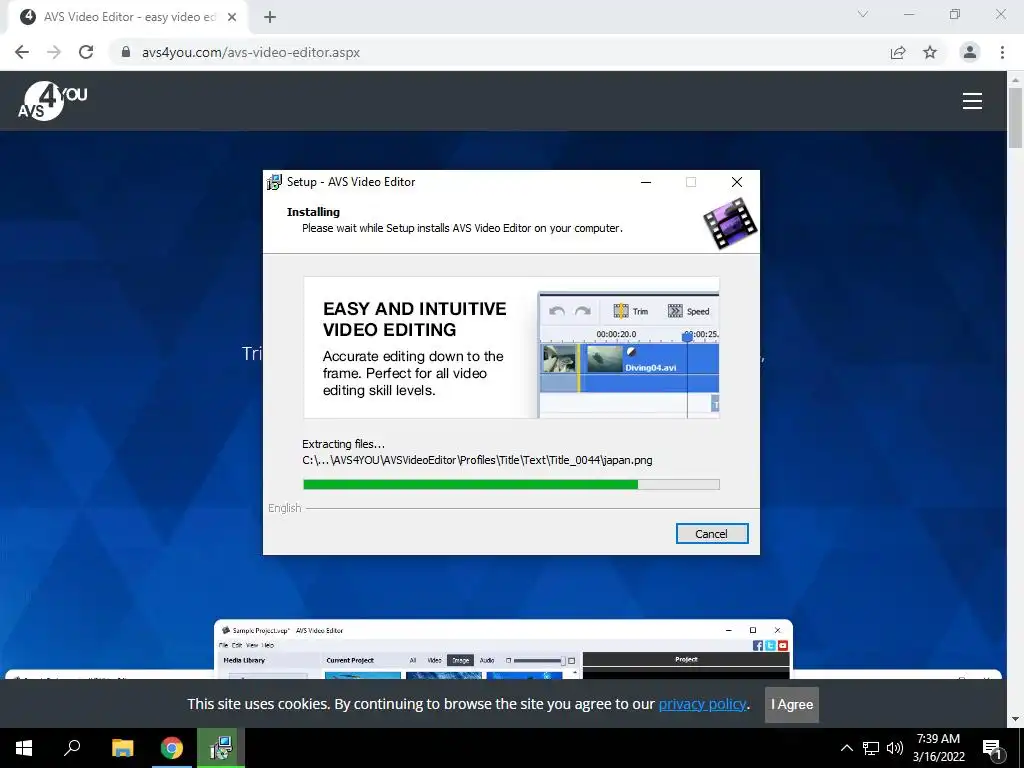Open the Chrome profile avatar
Screen dimensions: 1024x768
click(x=970, y=52)
